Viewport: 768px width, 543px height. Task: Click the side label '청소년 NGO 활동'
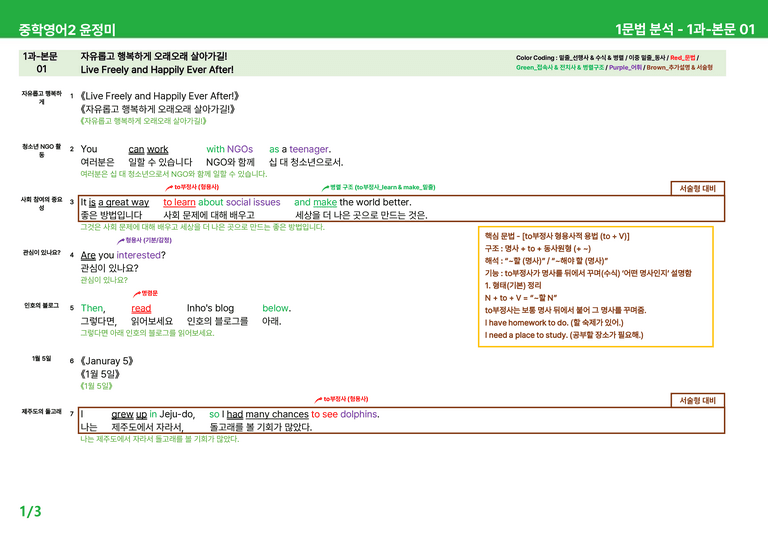(x=41, y=150)
